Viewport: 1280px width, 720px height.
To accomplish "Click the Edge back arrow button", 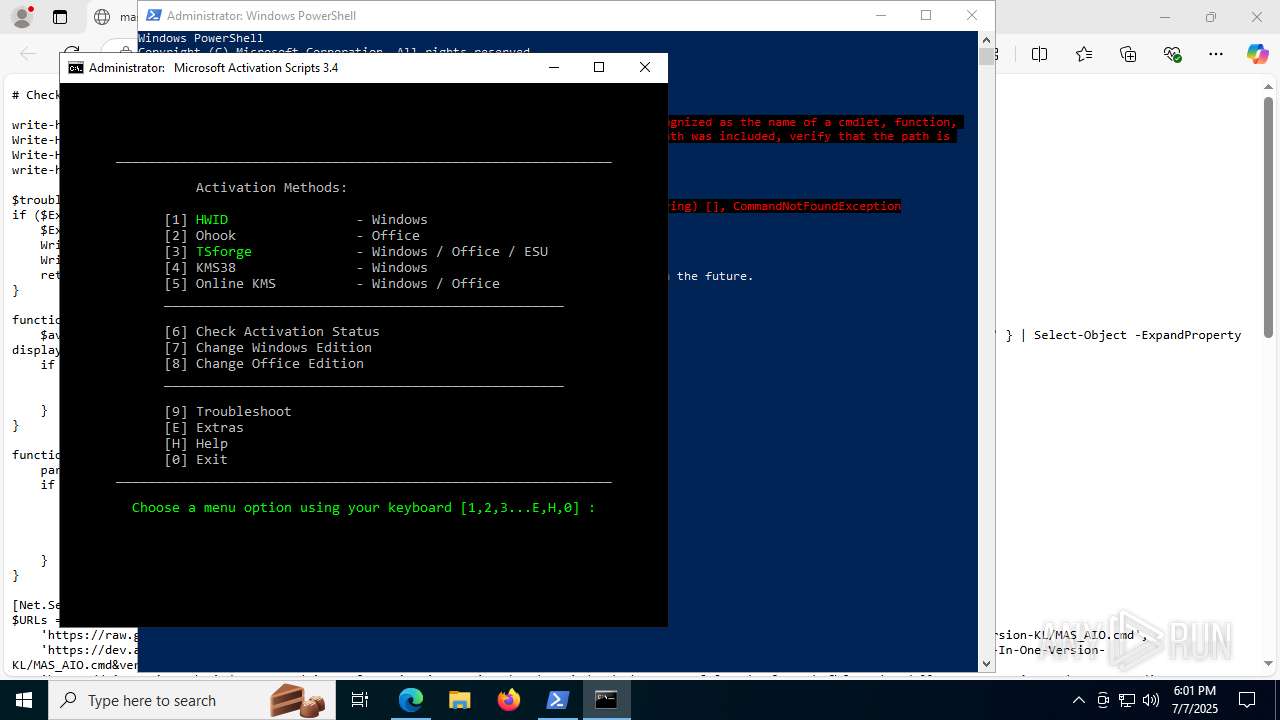I will coord(28,54).
